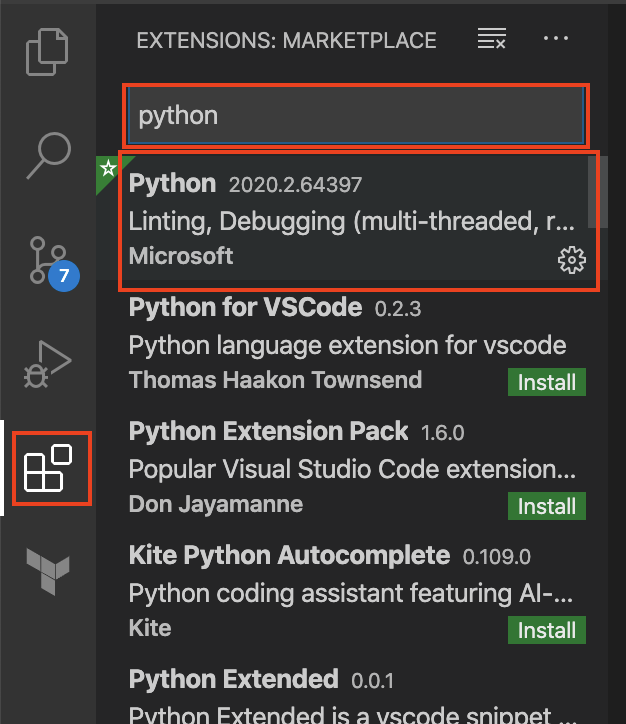Open Kite Python Autocomplete details

[352, 590]
